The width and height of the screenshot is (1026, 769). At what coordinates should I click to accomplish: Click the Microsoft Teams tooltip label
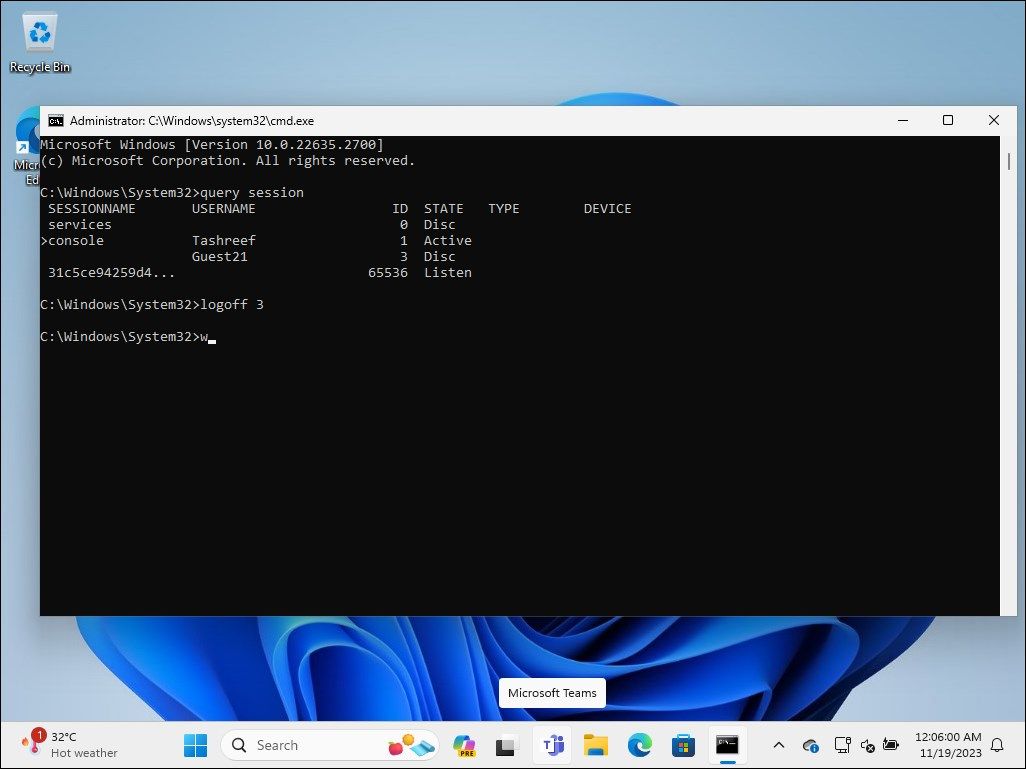(551, 693)
